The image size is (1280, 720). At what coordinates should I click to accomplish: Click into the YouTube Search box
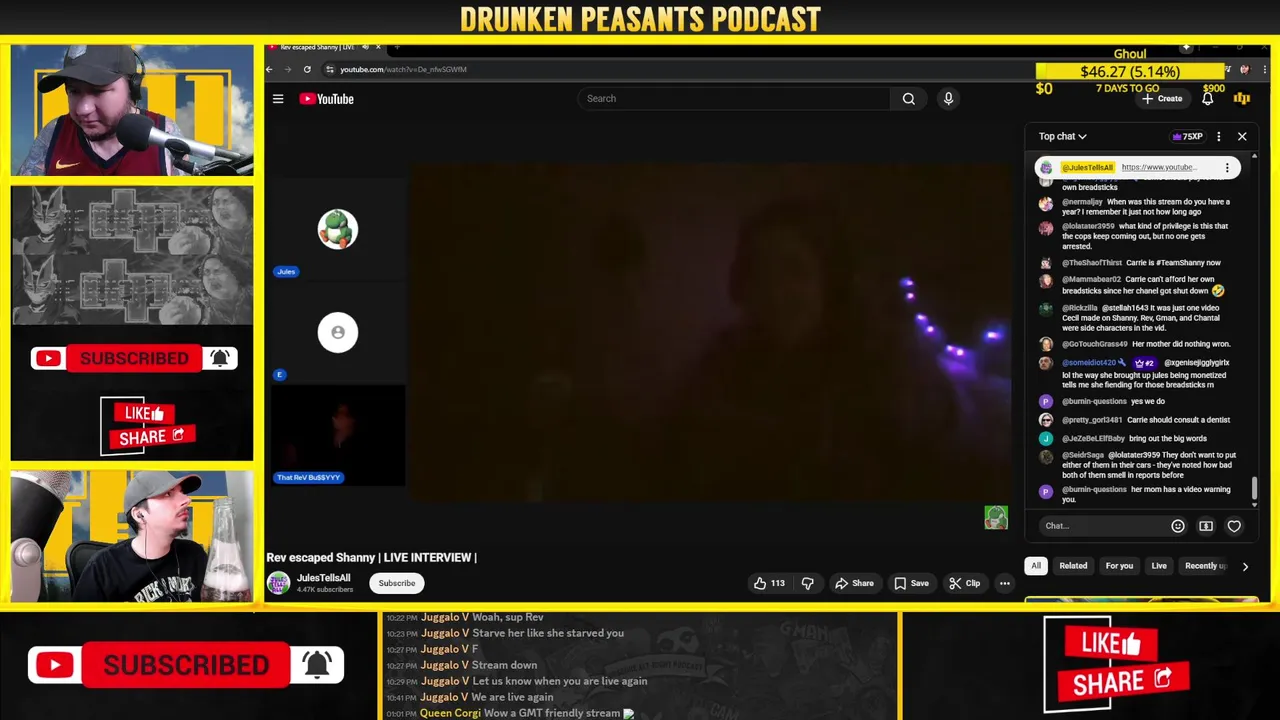coord(733,98)
